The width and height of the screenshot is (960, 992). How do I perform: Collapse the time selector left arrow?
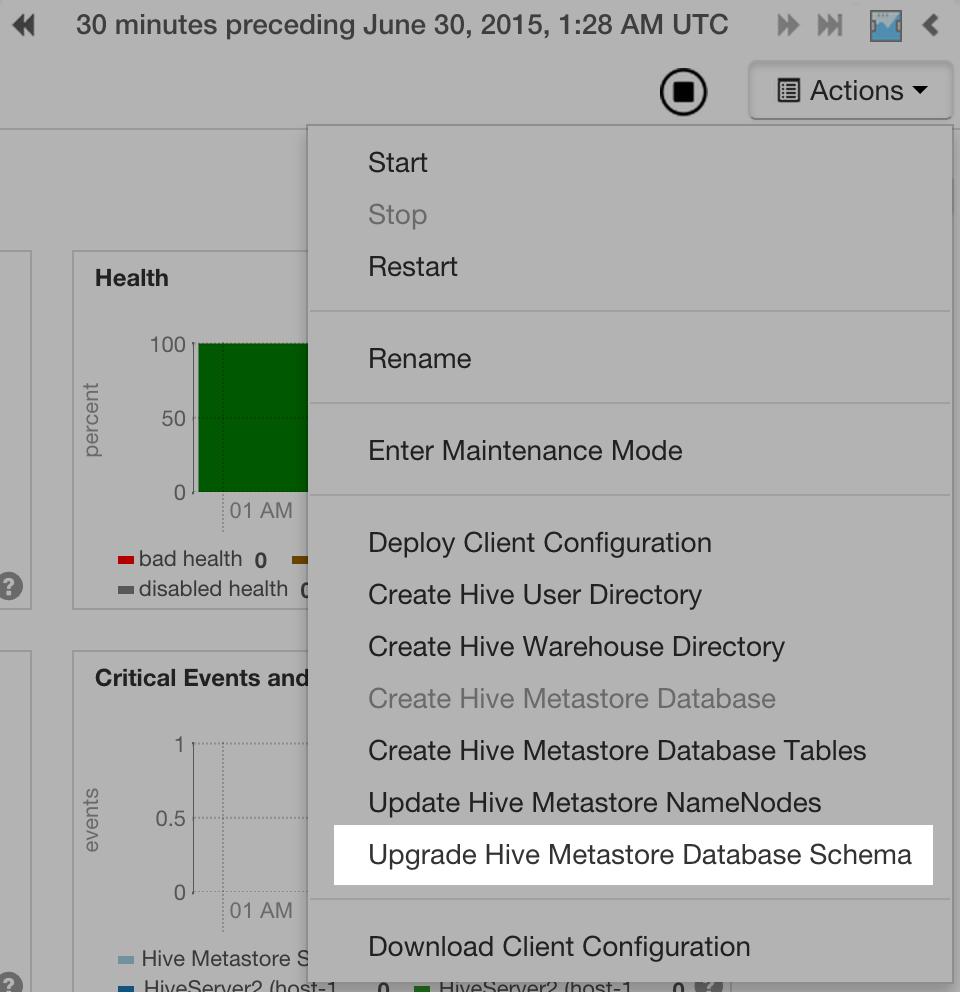pos(931,25)
